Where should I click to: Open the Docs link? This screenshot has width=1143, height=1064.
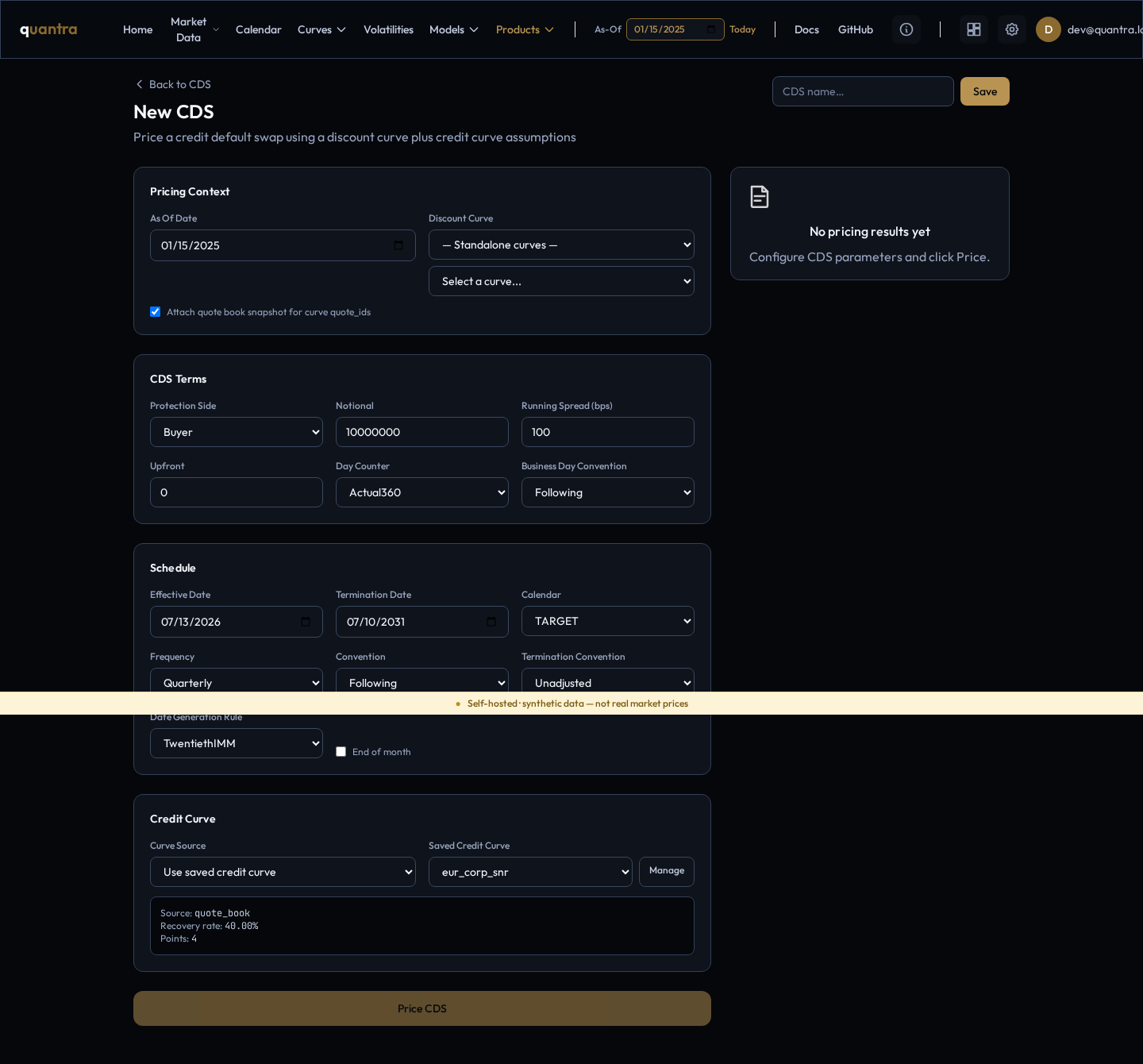tap(806, 29)
